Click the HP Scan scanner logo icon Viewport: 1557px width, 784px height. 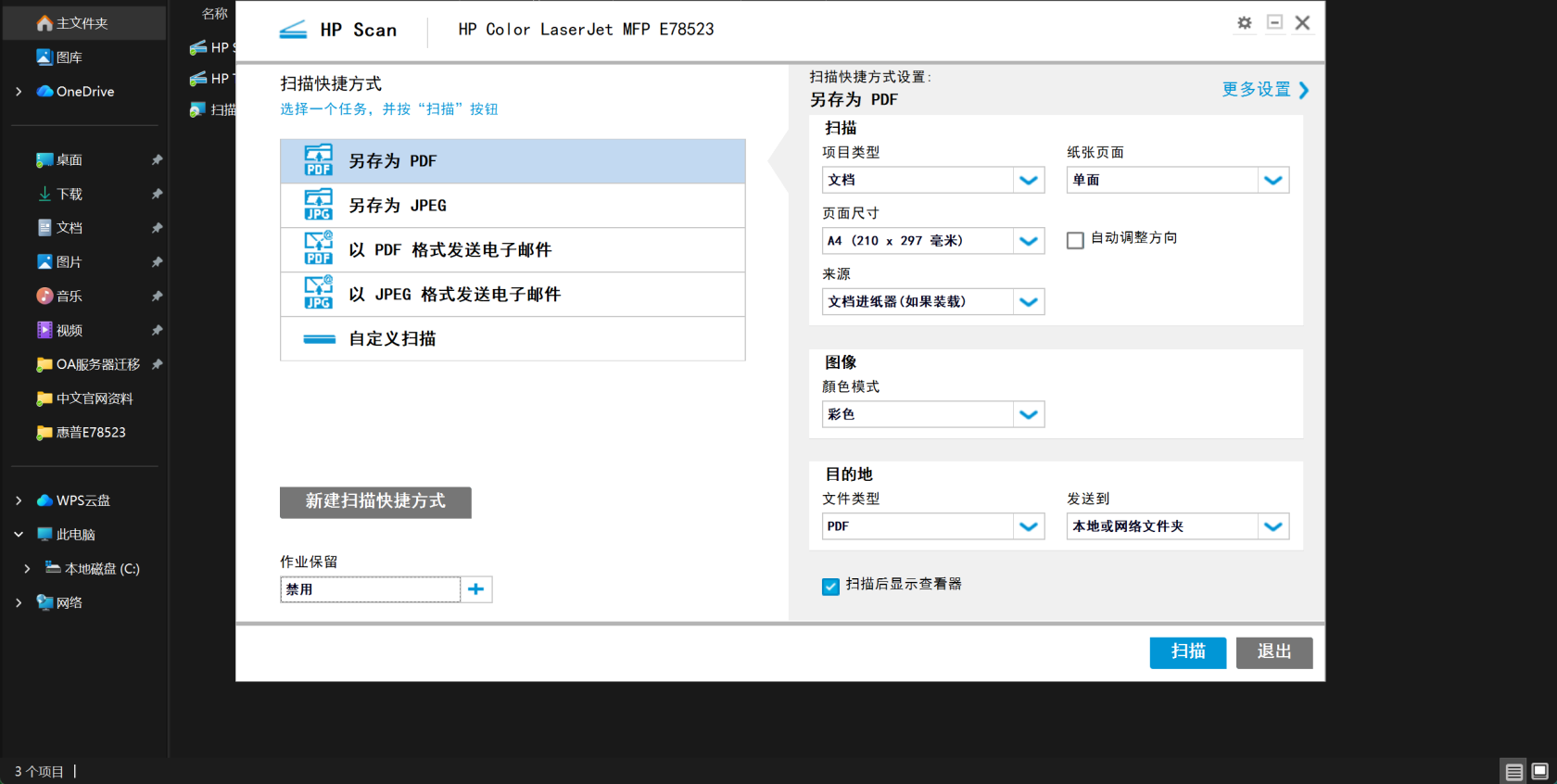coord(293,30)
